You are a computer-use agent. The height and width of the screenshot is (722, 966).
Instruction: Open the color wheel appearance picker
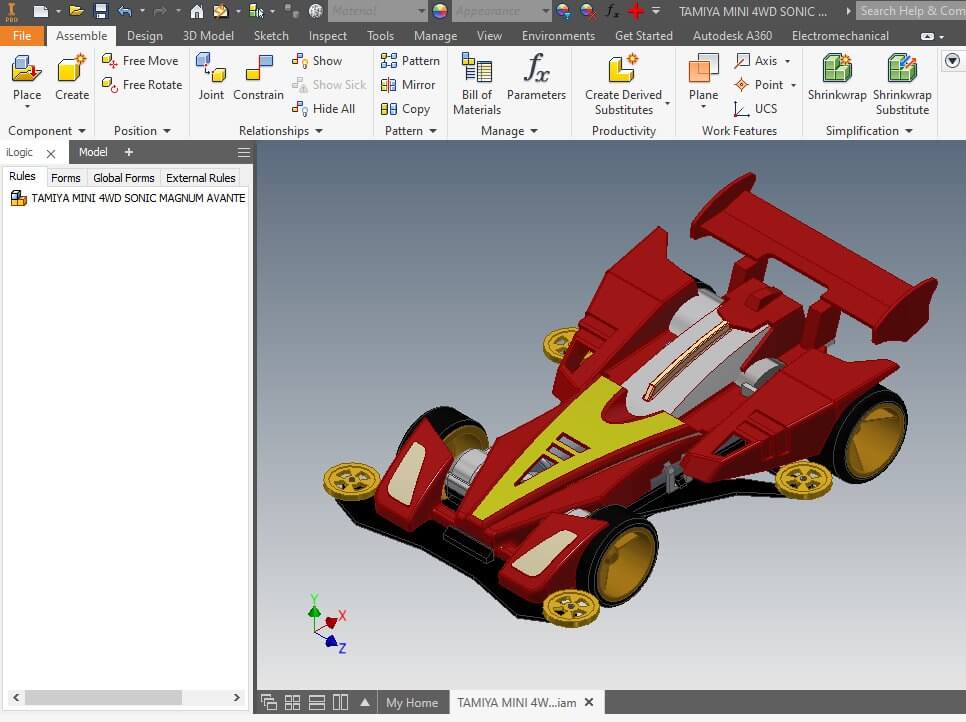coord(440,11)
